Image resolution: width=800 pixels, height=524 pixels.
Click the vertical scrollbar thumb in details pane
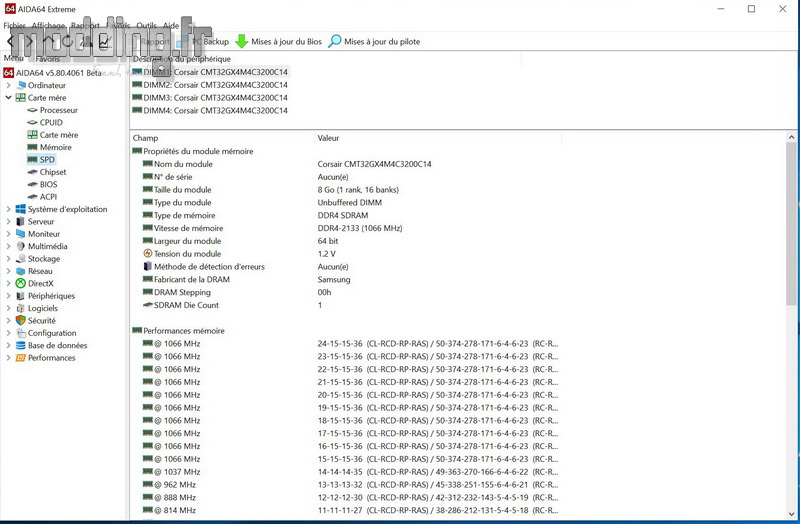tap(791, 224)
